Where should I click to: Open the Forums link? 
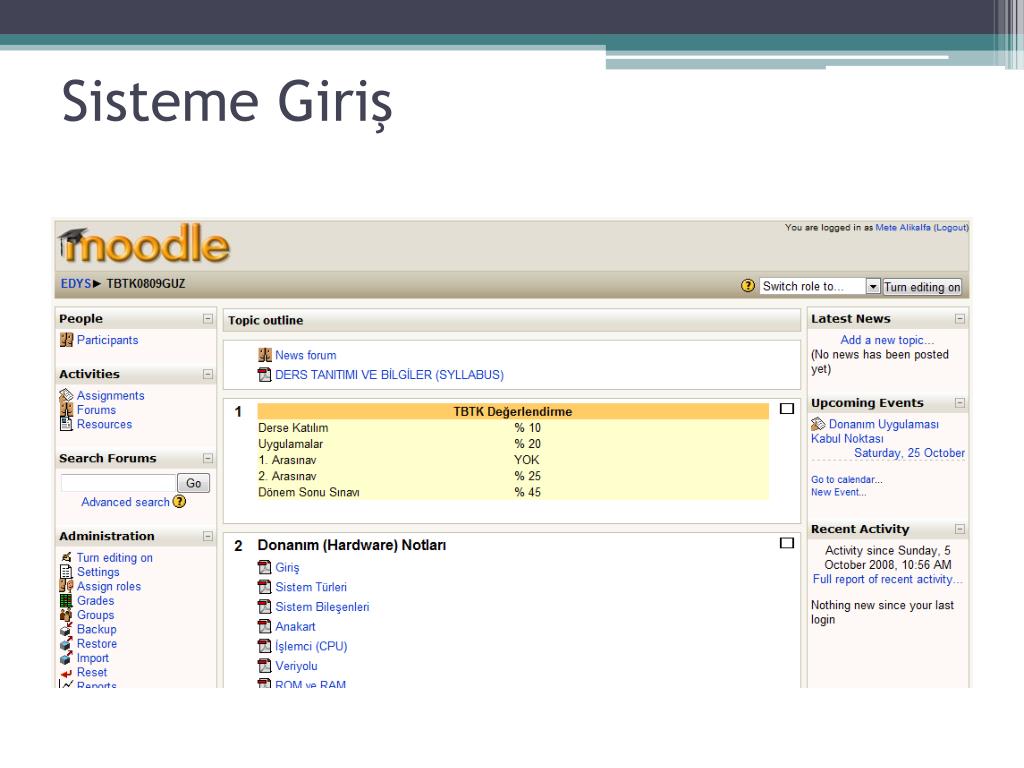tap(96, 409)
